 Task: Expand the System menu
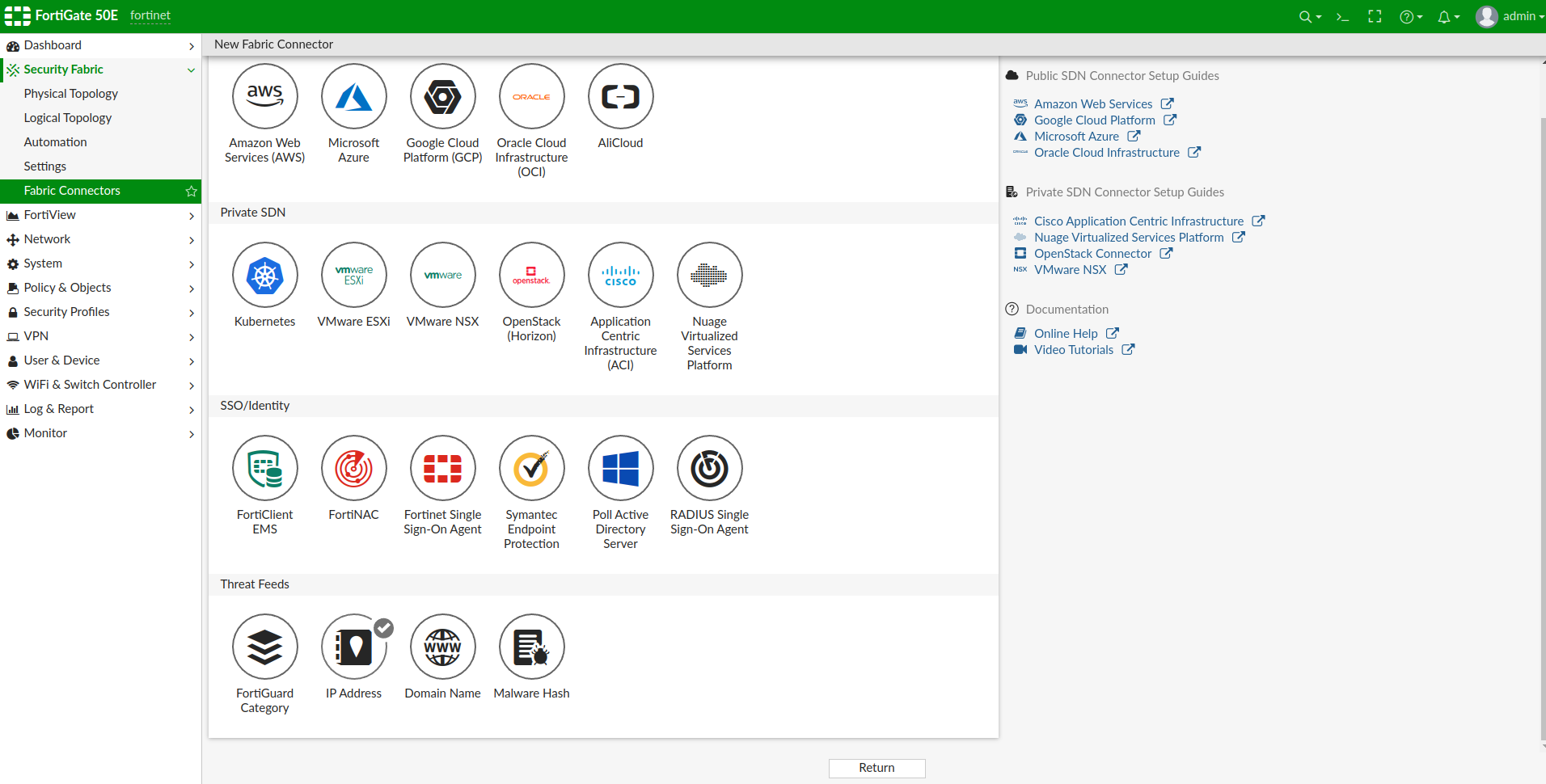[100, 263]
